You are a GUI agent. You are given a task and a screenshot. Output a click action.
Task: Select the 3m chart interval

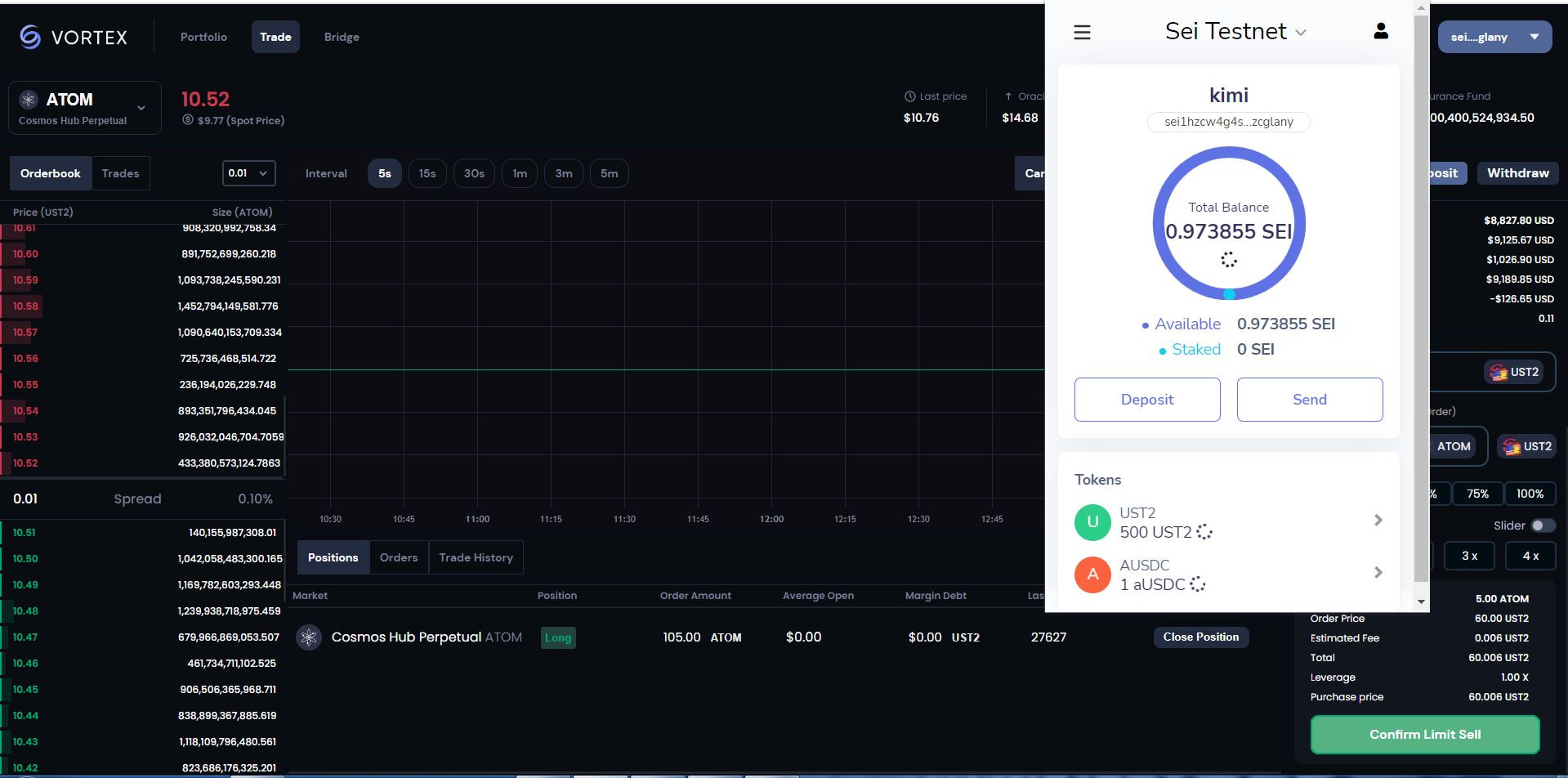click(x=564, y=173)
